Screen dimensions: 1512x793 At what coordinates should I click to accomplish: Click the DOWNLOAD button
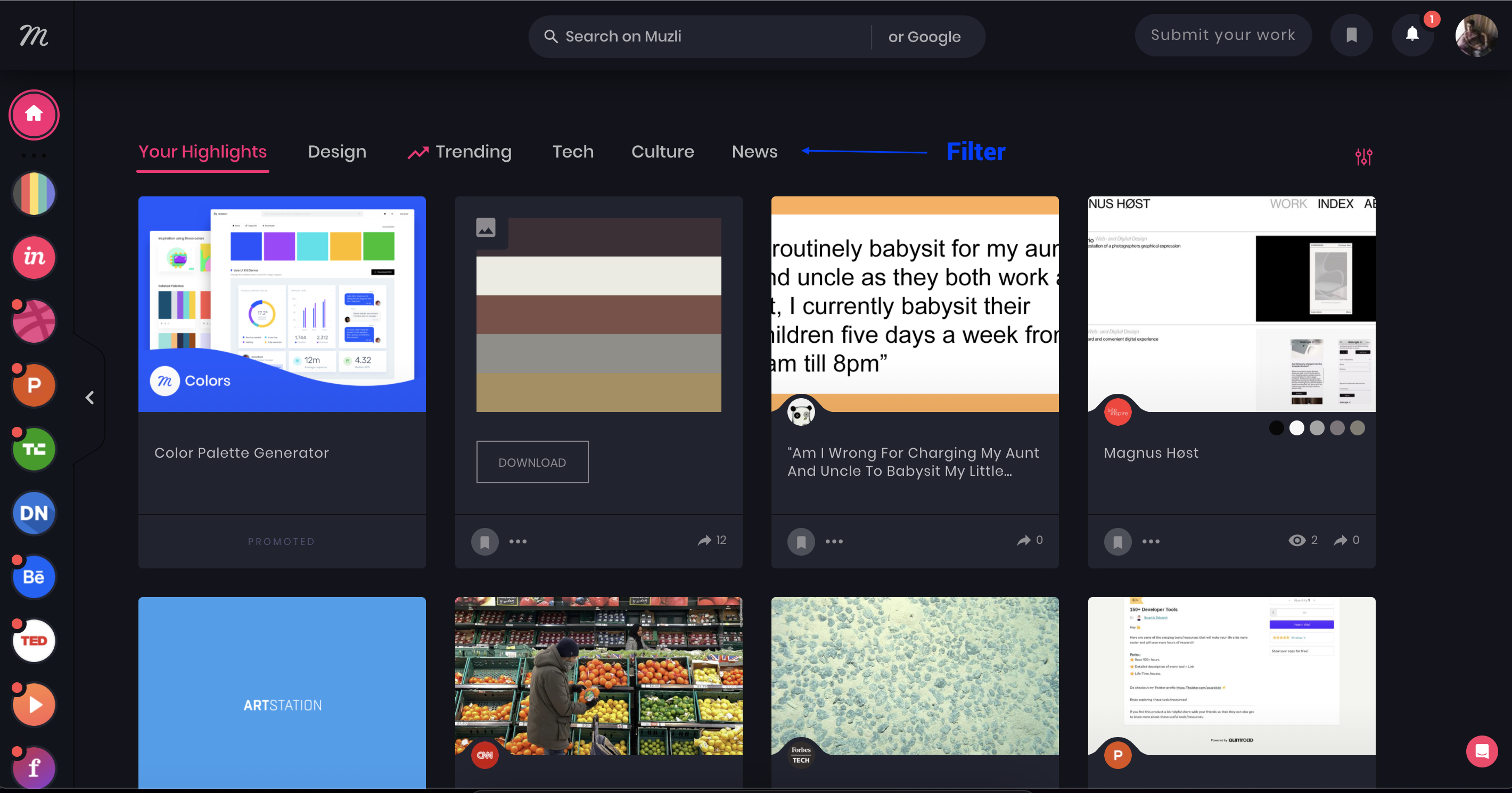point(532,462)
